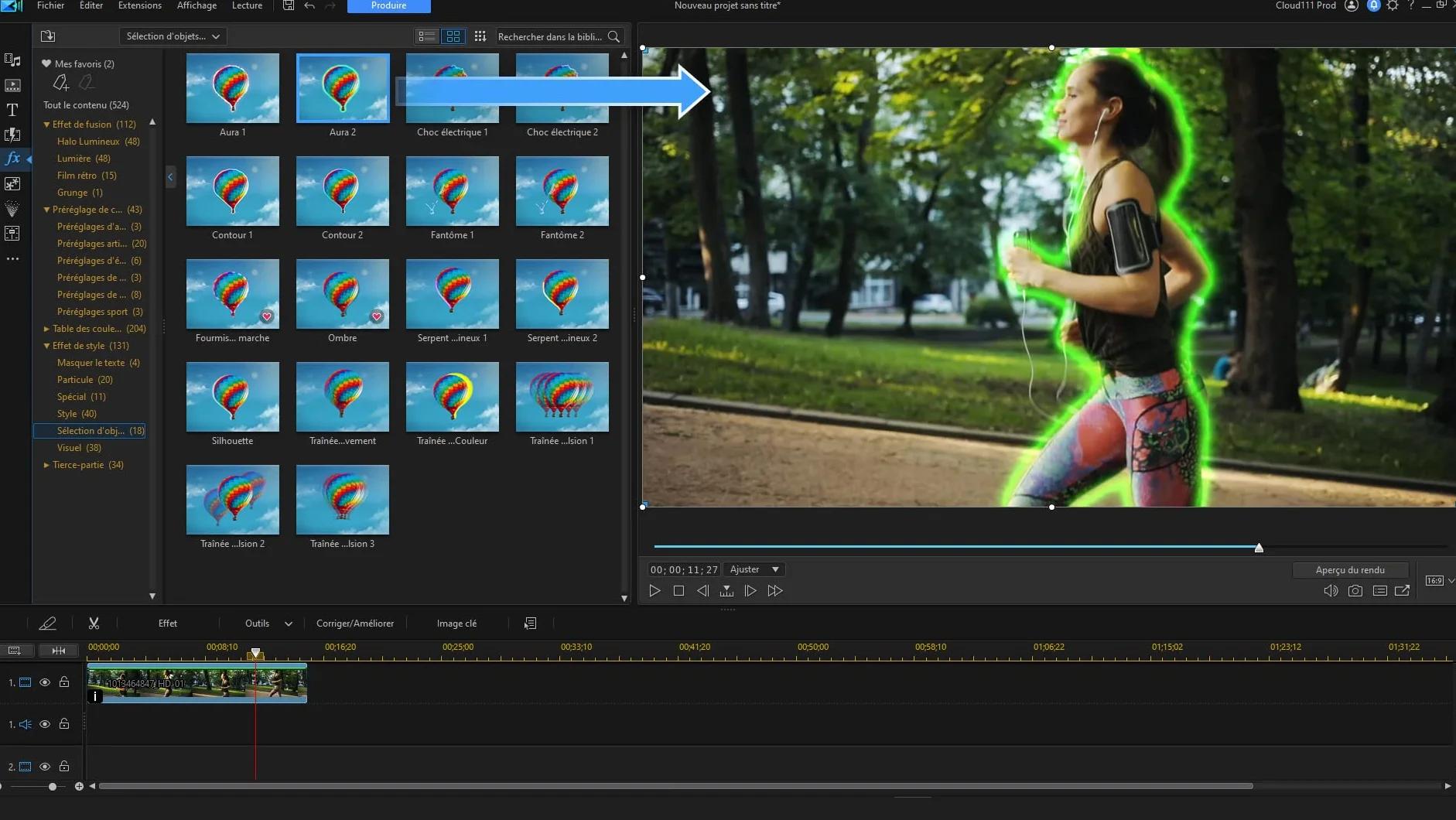1456x820 pixels.
Task: Open the Sélection d'objets filter dropdown
Action: pos(173,36)
